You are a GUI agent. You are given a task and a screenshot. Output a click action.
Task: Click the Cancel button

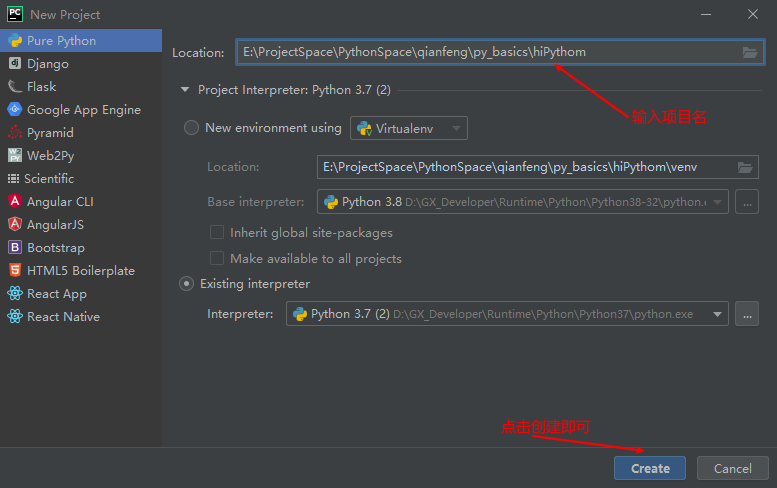(732, 468)
